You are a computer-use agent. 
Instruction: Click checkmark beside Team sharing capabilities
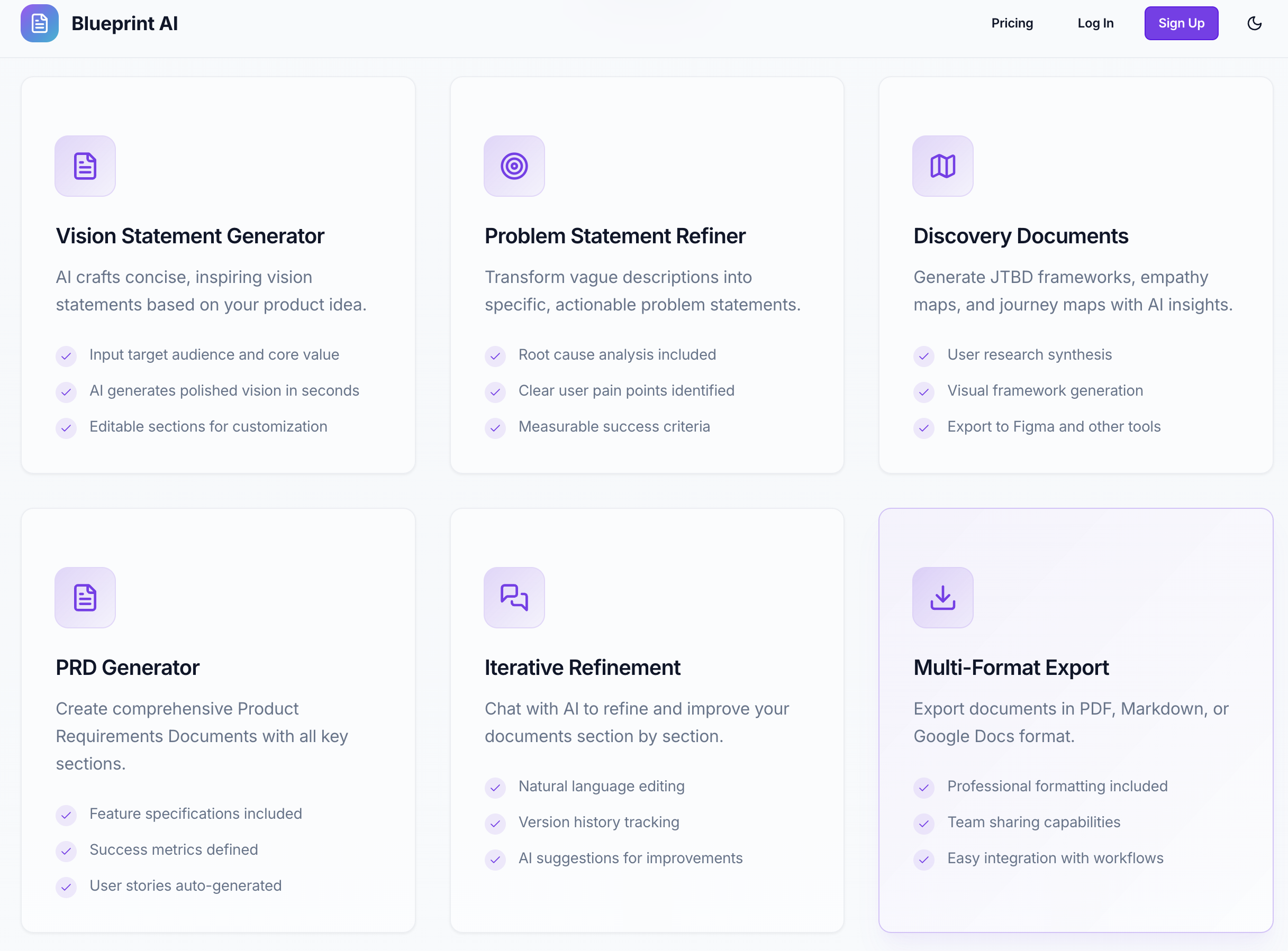[x=923, y=824]
